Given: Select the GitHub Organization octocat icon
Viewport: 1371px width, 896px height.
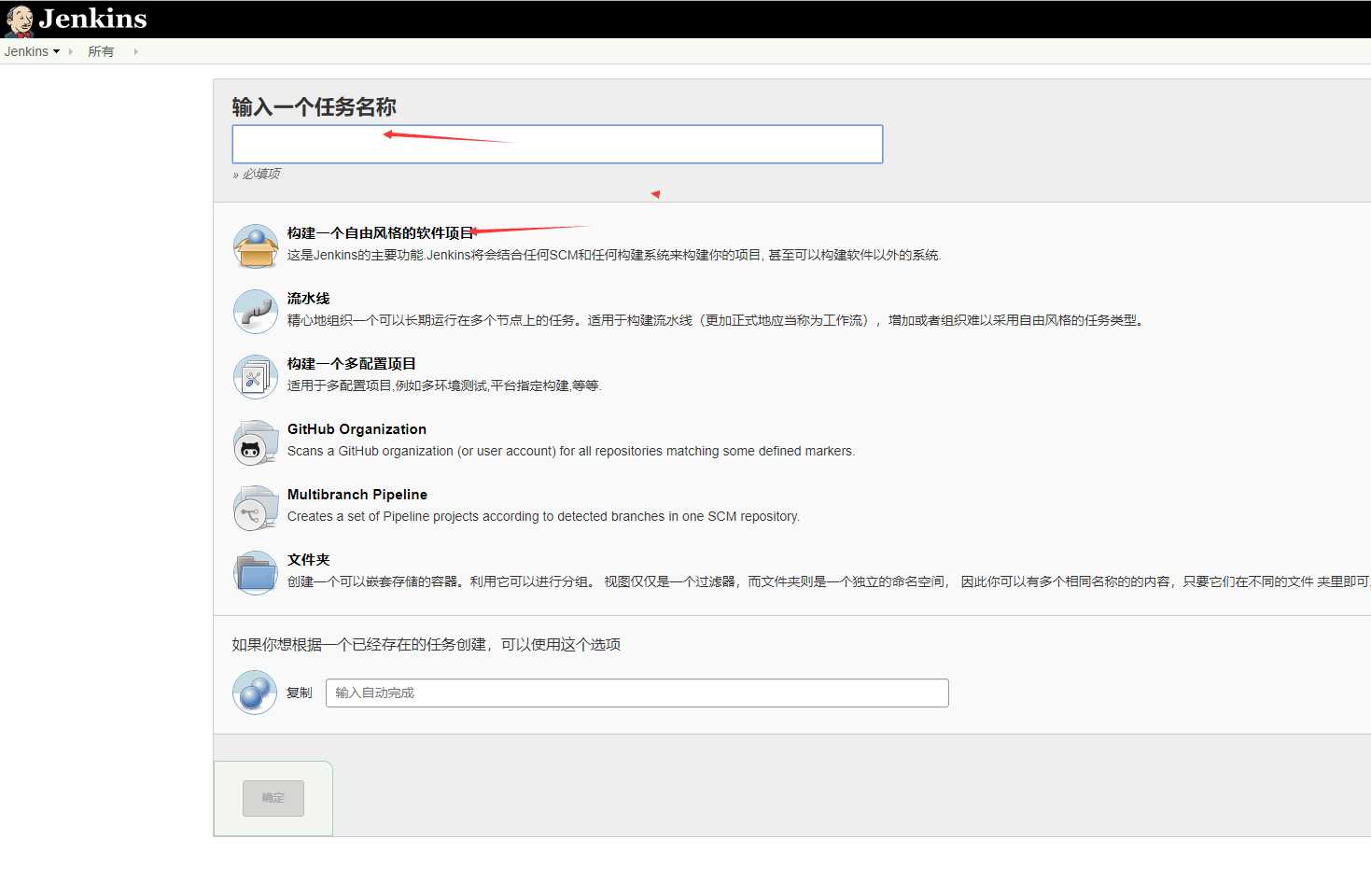Looking at the screenshot, I should [256, 442].
